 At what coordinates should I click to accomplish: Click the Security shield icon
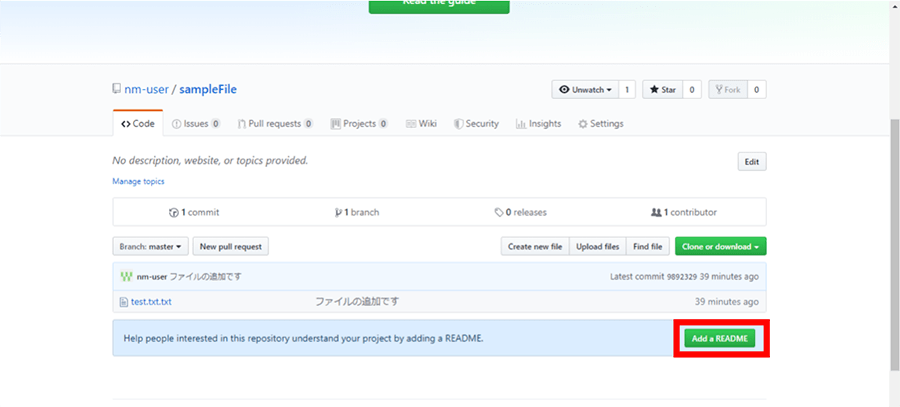[x=459, y=124]
